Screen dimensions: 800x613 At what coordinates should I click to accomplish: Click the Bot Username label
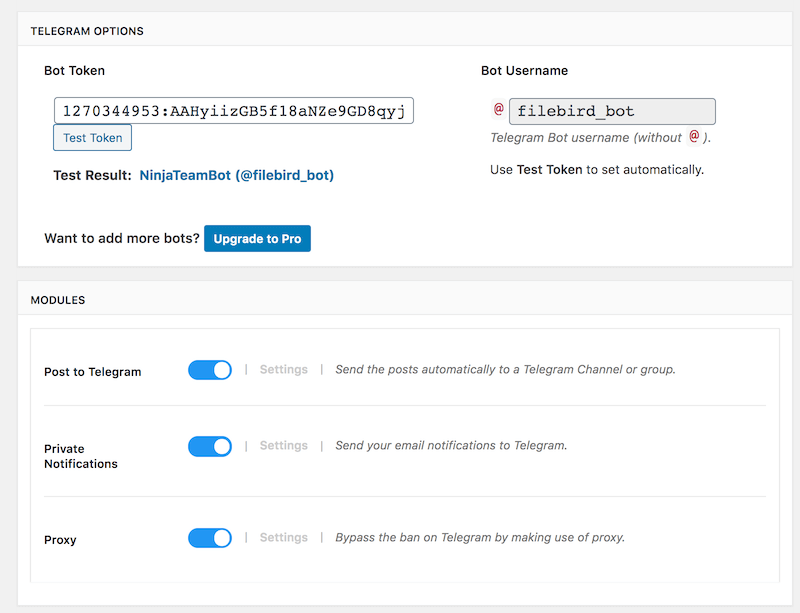point(524,70)
